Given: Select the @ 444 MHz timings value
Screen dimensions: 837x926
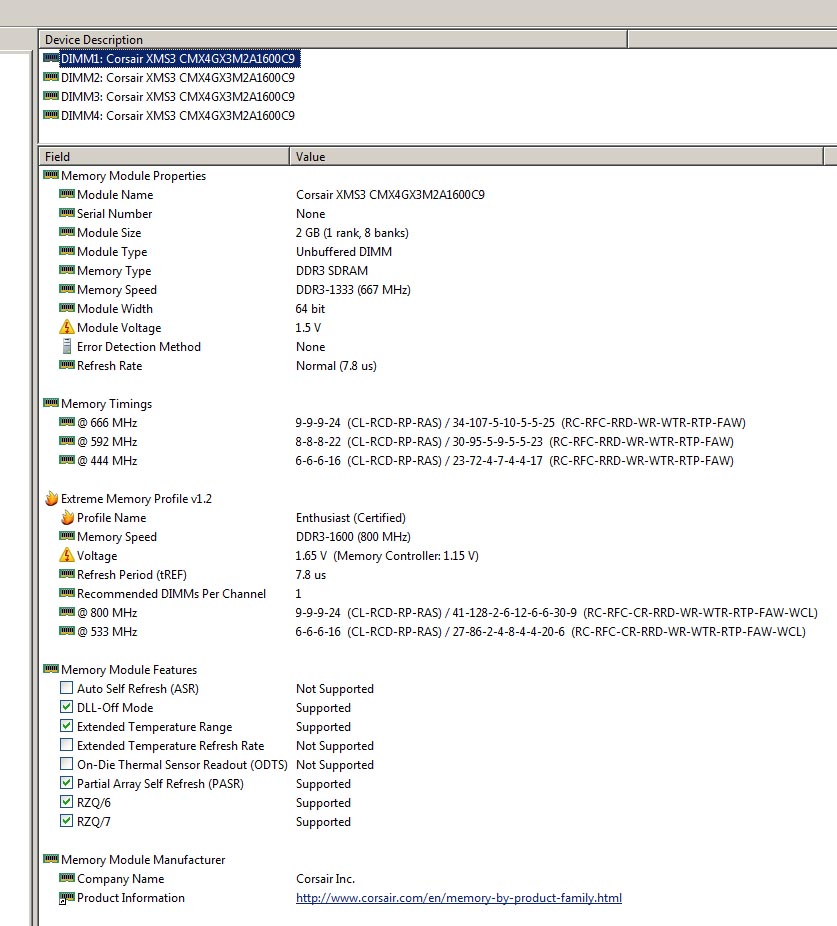Looking at the screenshot, I should pos(514,461).
